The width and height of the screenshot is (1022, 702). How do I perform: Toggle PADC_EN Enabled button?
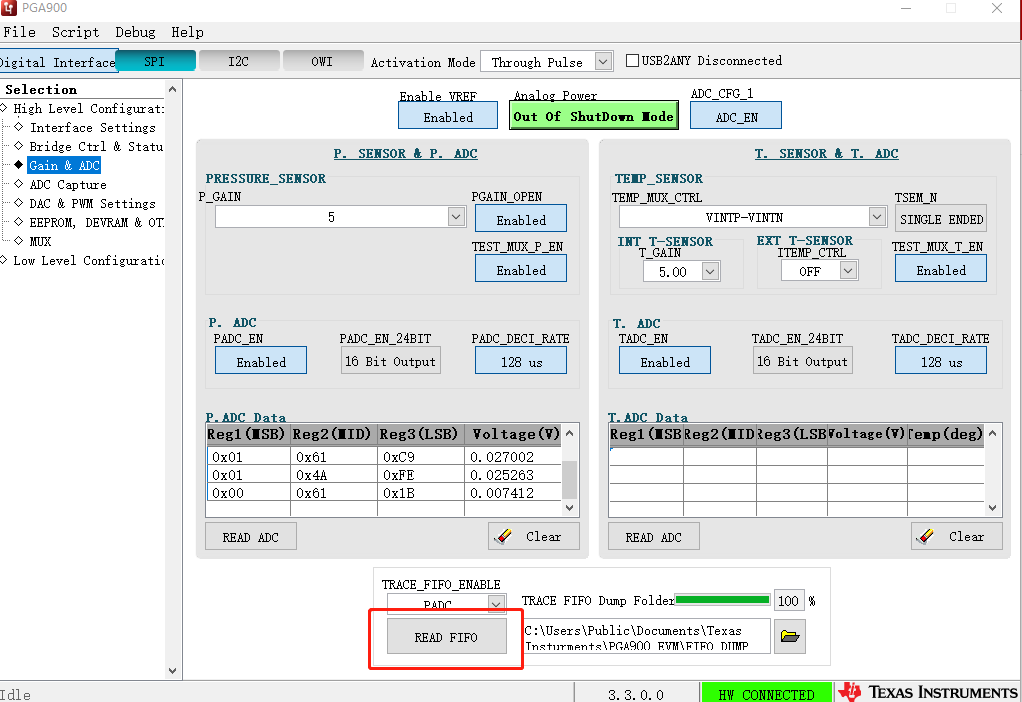[261, 361]
